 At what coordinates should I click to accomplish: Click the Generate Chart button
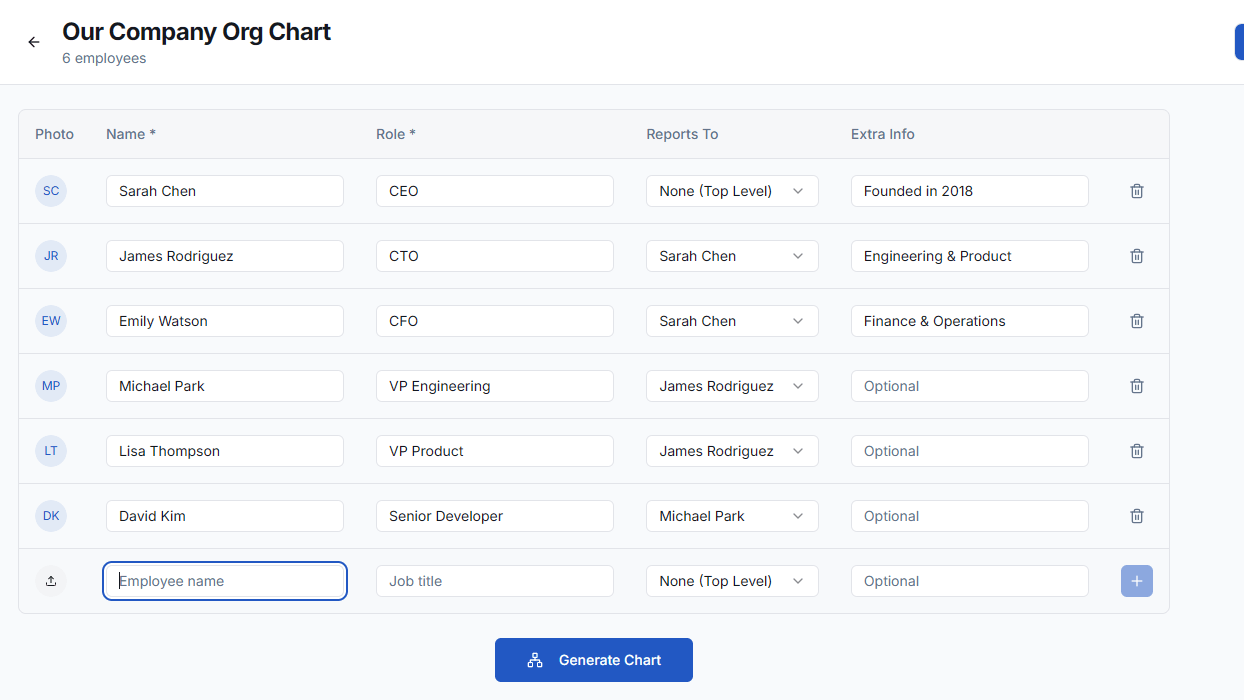pyautogui.click(x=593, y=659)
